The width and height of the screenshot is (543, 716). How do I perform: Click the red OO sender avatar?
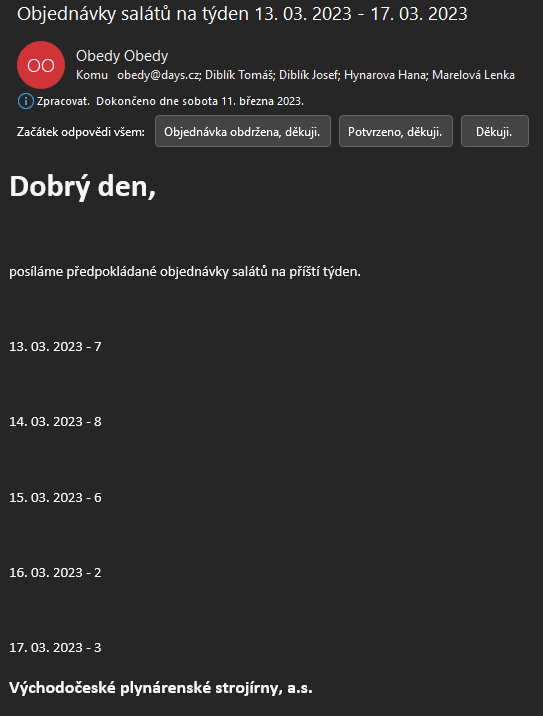coord(41,65)
